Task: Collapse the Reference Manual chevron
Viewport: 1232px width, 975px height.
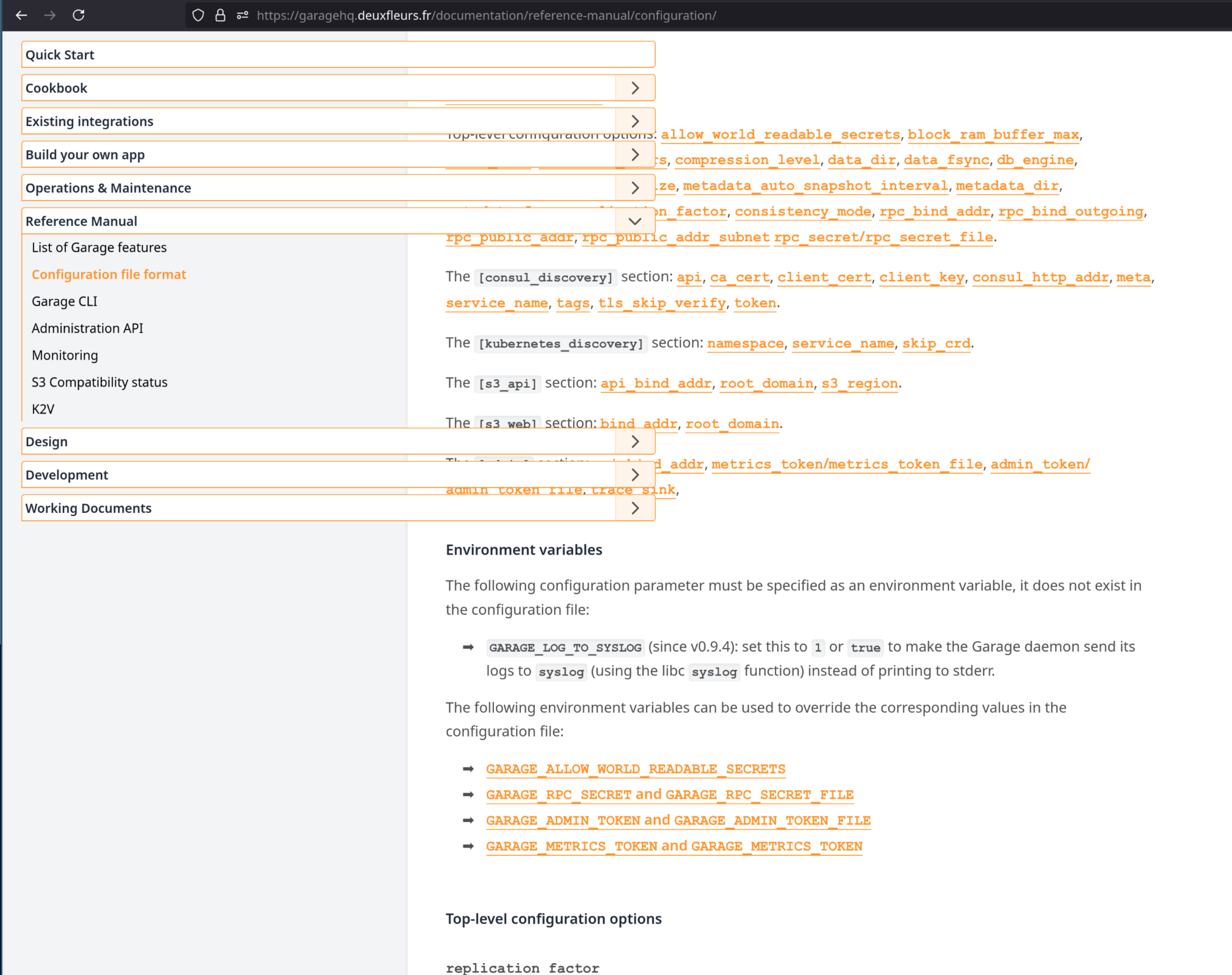Action: point(635,221)
